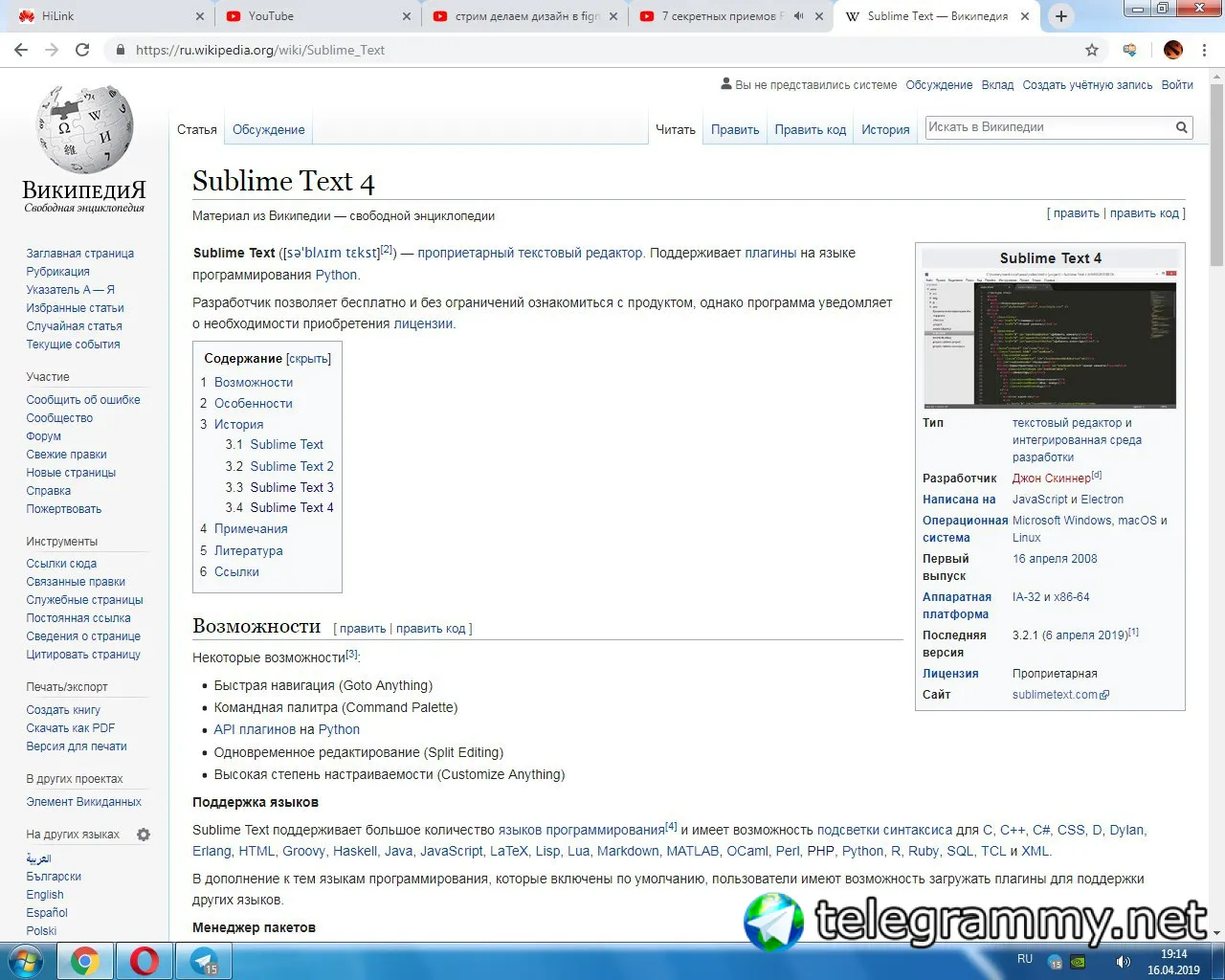
Task: Close the YouTube tab
Action: click(406, 16)
